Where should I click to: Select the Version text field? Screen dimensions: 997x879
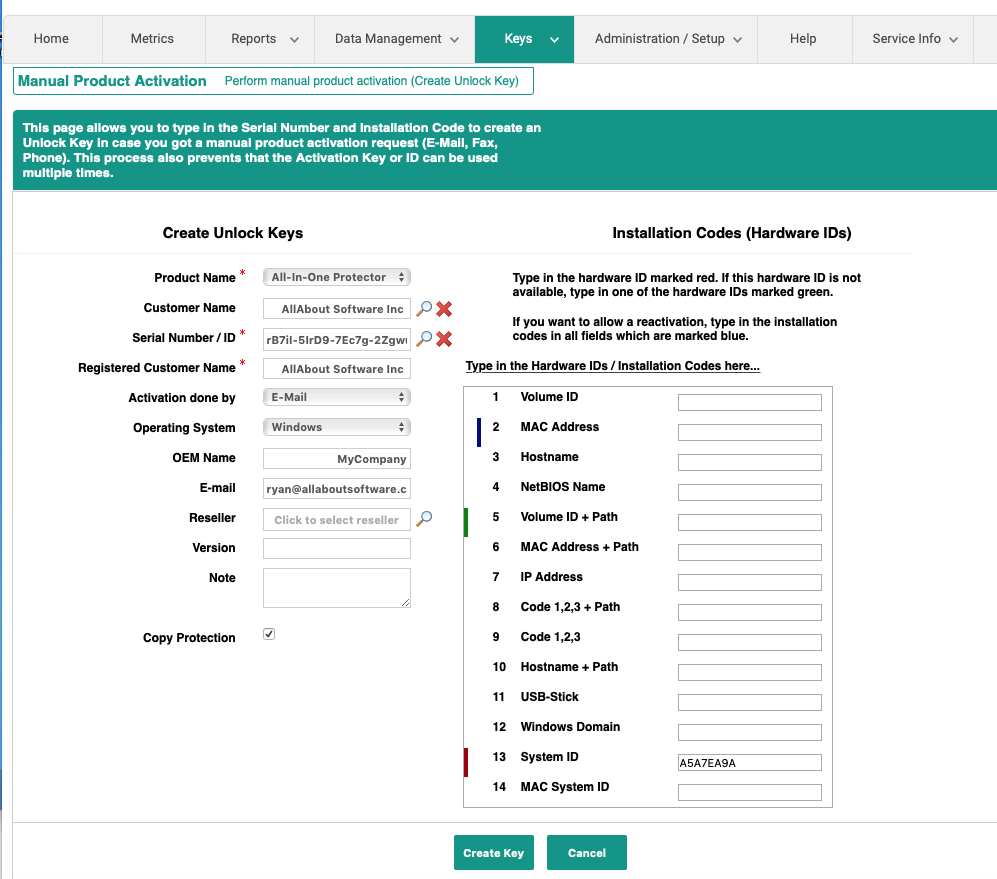coord(336,548)
